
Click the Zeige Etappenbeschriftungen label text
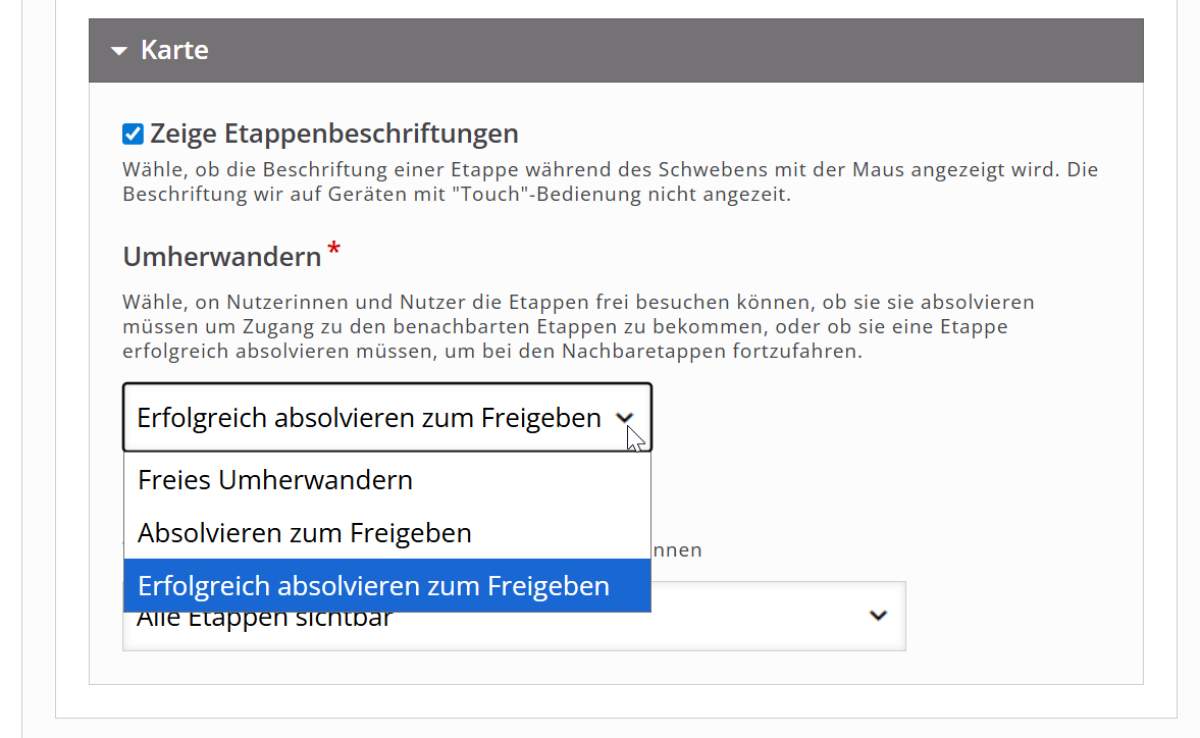click(x=334, y=134)
